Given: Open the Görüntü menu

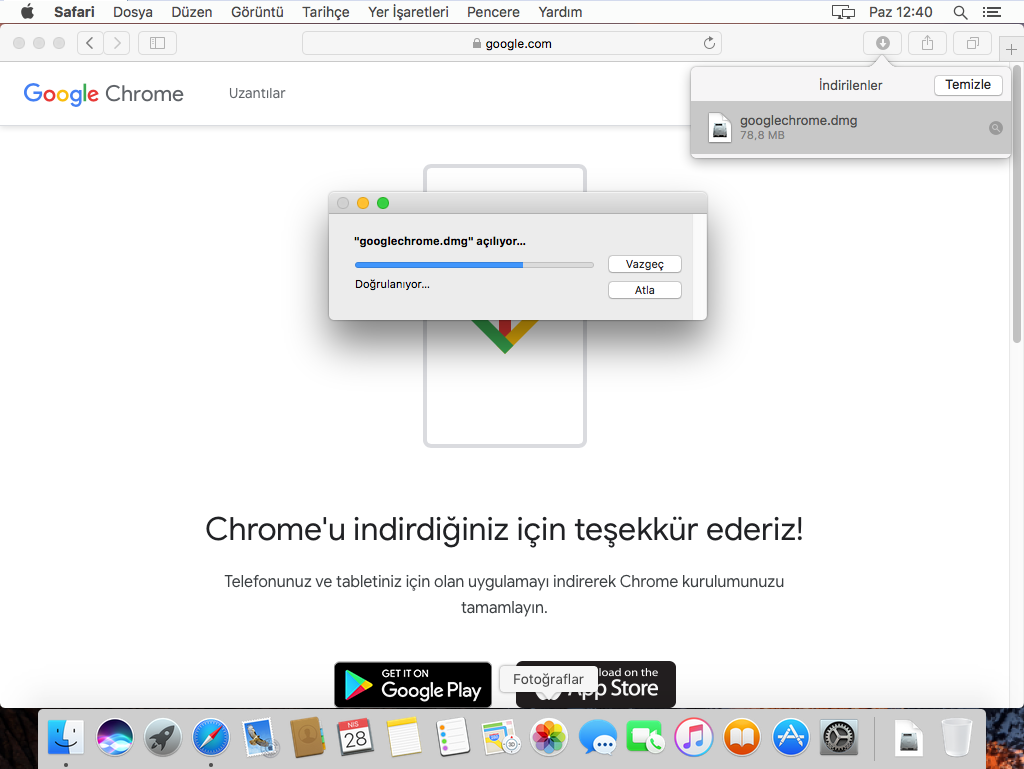Looking at the screenshot, I should (x=257, y=12).
